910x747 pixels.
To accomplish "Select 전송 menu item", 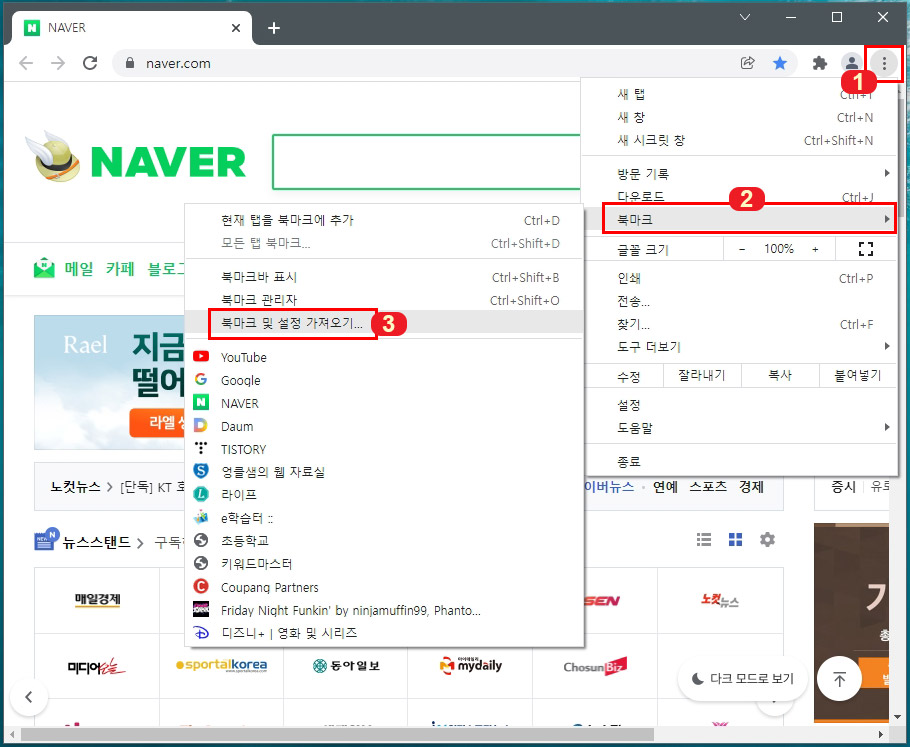I will click(740, 301).
